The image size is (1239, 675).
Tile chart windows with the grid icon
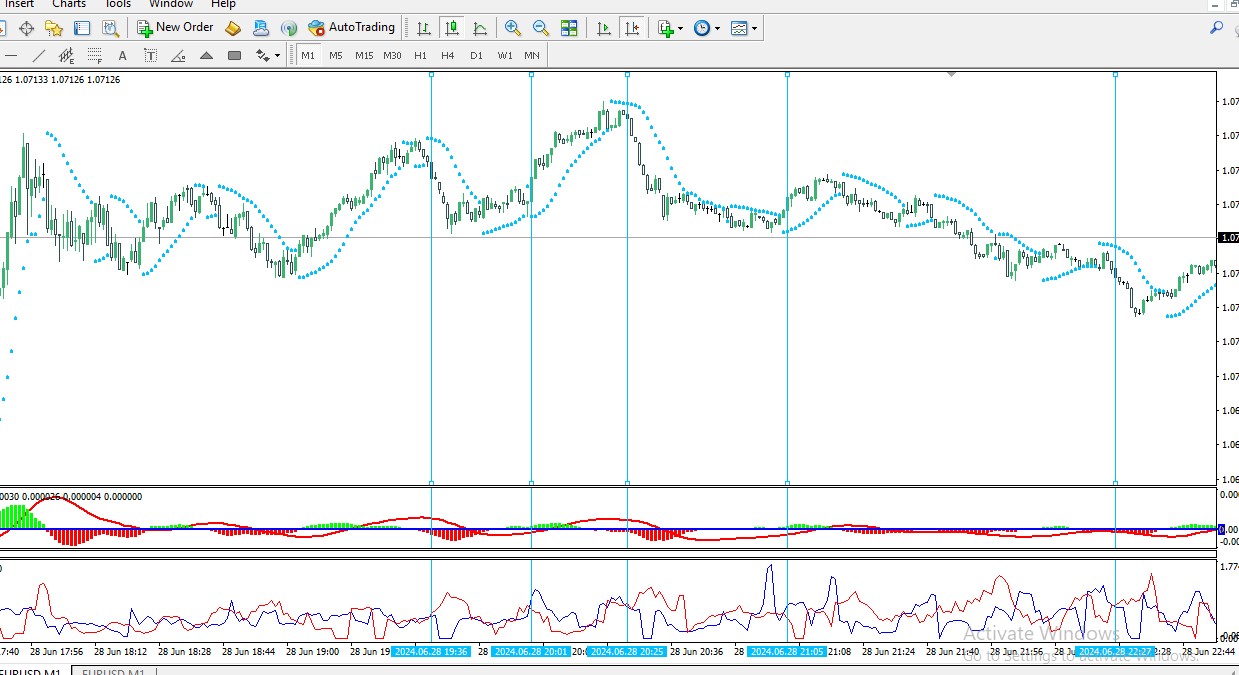pyautogui.click(x=569, y=28)
